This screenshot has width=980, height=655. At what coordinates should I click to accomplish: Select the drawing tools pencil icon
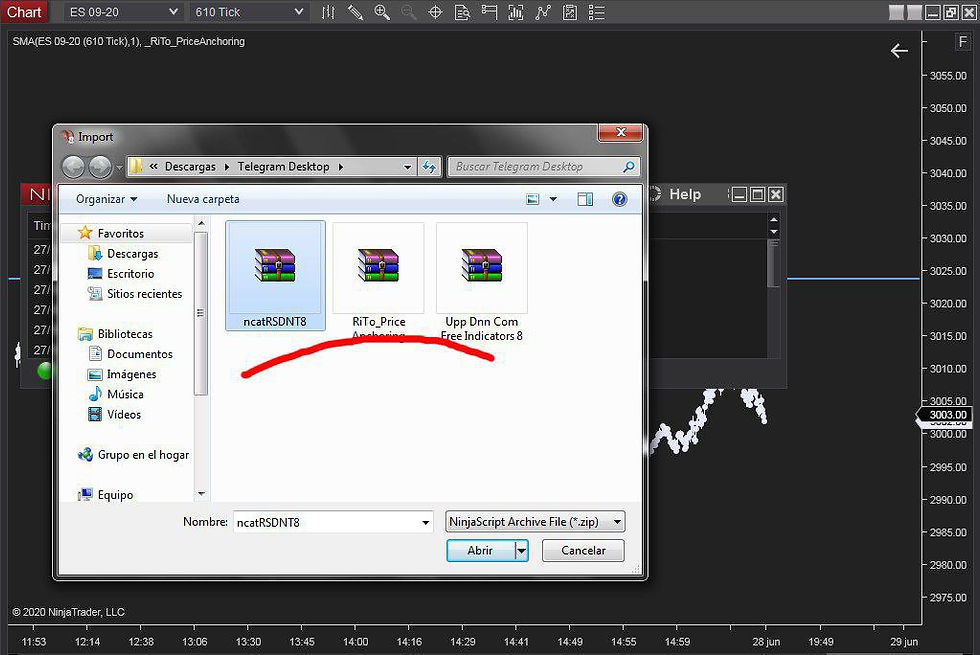(x=355, y=12)
